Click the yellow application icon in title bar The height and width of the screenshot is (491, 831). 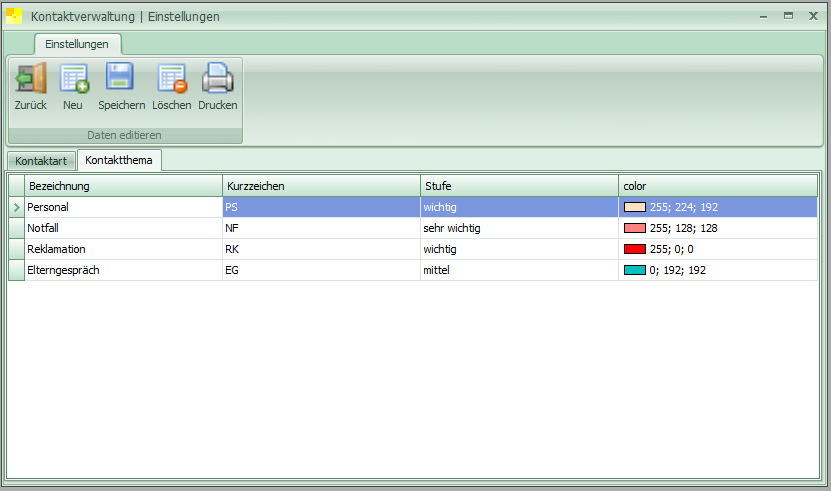[15, 16]
